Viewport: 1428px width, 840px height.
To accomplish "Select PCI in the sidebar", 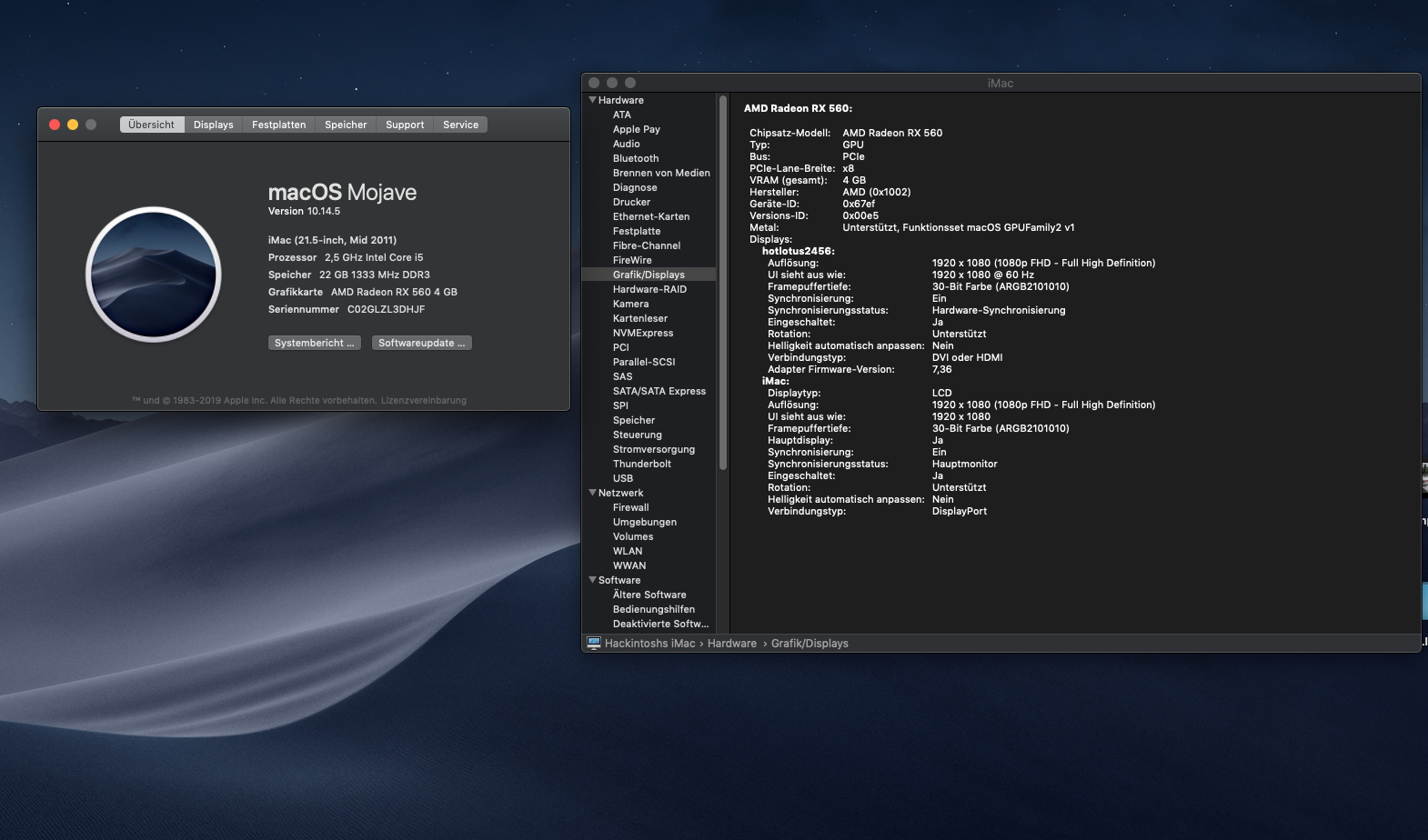I will click(x=621, y=347).
